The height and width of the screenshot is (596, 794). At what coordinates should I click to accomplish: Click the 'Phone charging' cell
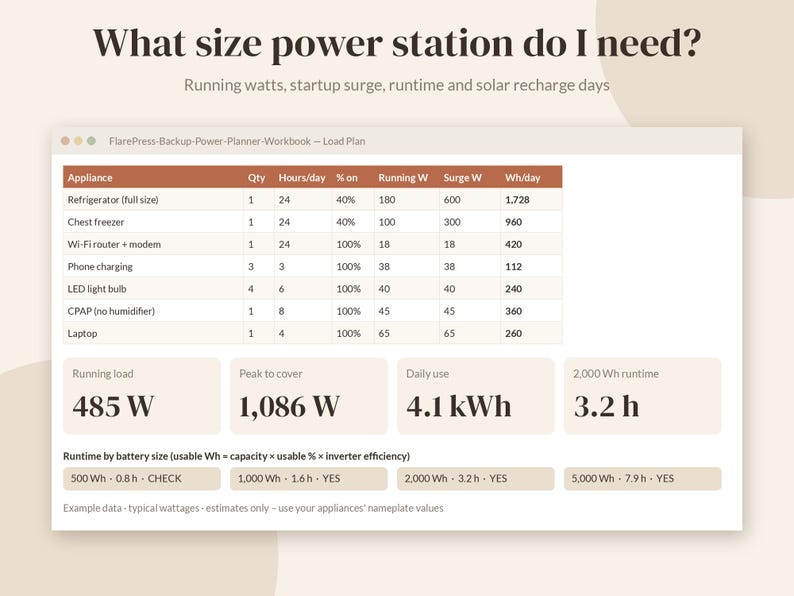tap(153, 266)
